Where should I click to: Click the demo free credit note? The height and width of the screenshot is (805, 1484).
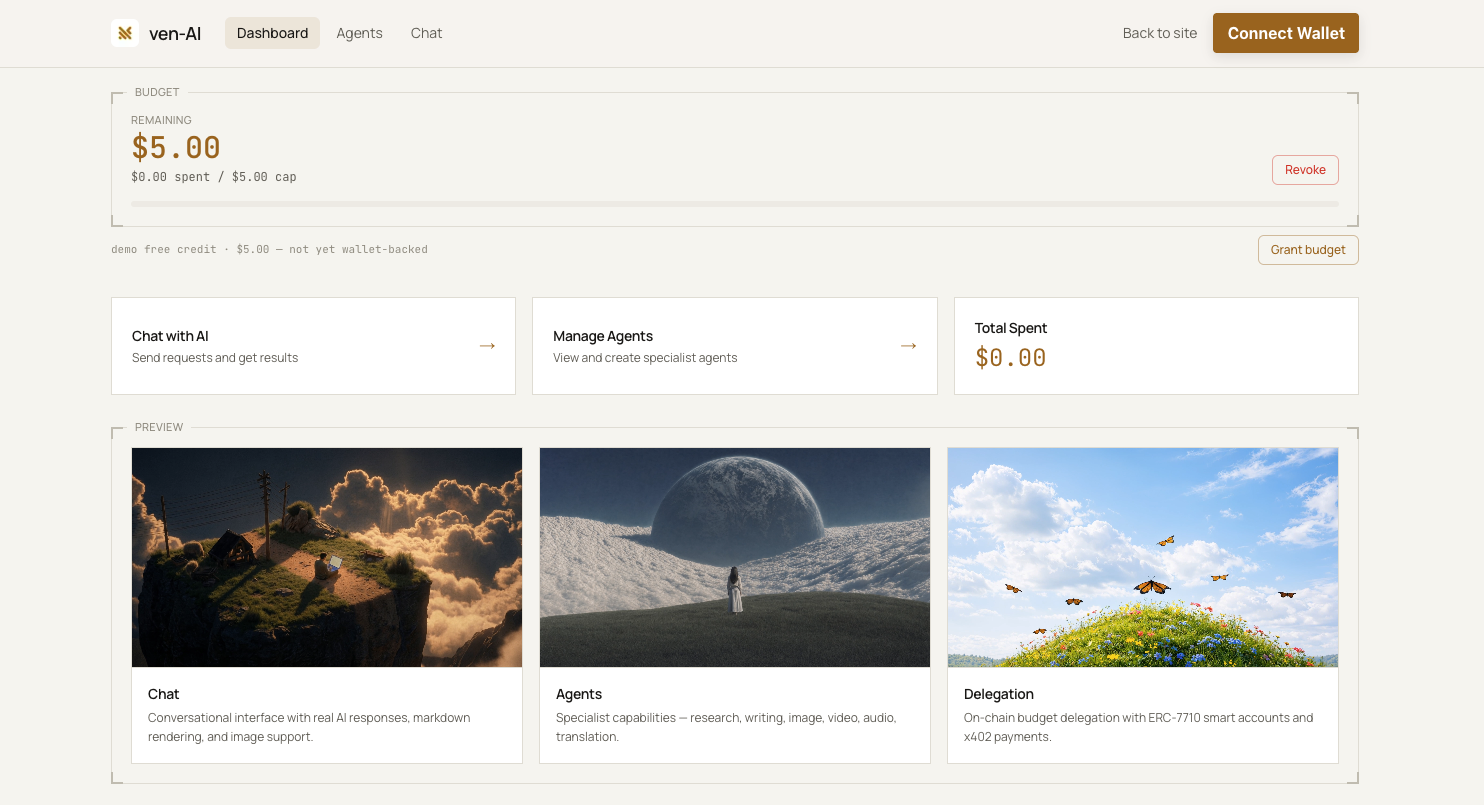click(x=269, y=249)
